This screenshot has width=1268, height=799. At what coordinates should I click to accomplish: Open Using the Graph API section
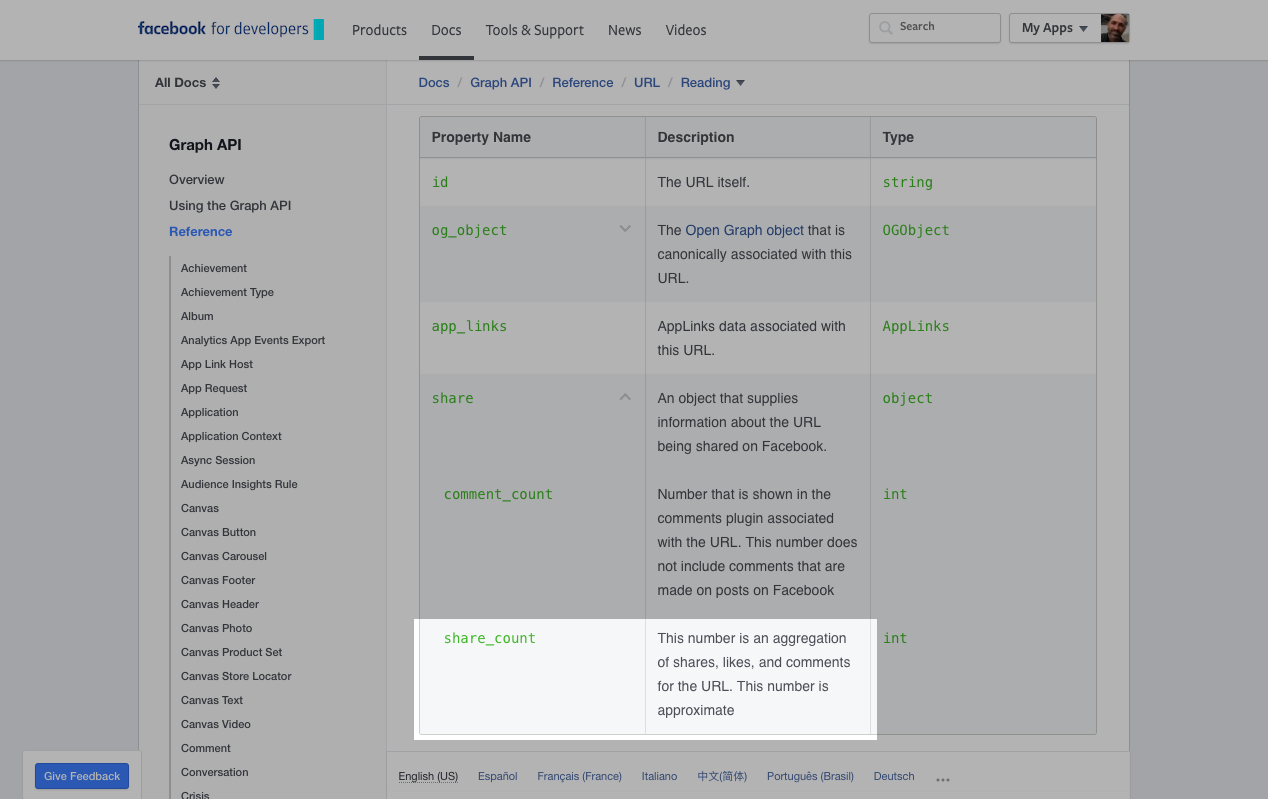[x=230, y=206]
